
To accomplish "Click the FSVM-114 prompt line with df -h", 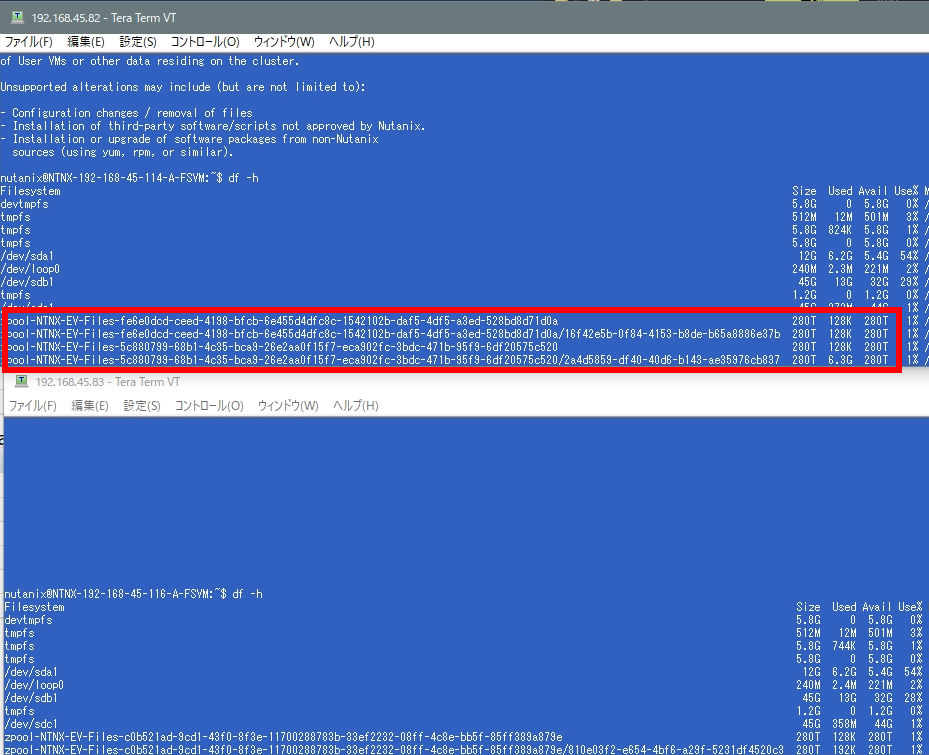I will (x=129, y=178).
